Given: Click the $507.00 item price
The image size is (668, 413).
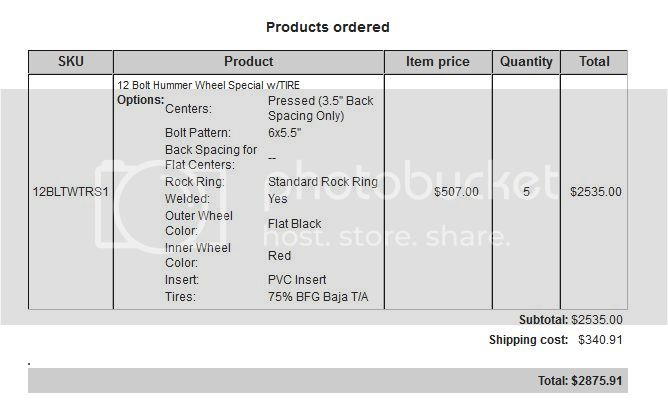Looking at the screenshot, I should coord(457,191).
